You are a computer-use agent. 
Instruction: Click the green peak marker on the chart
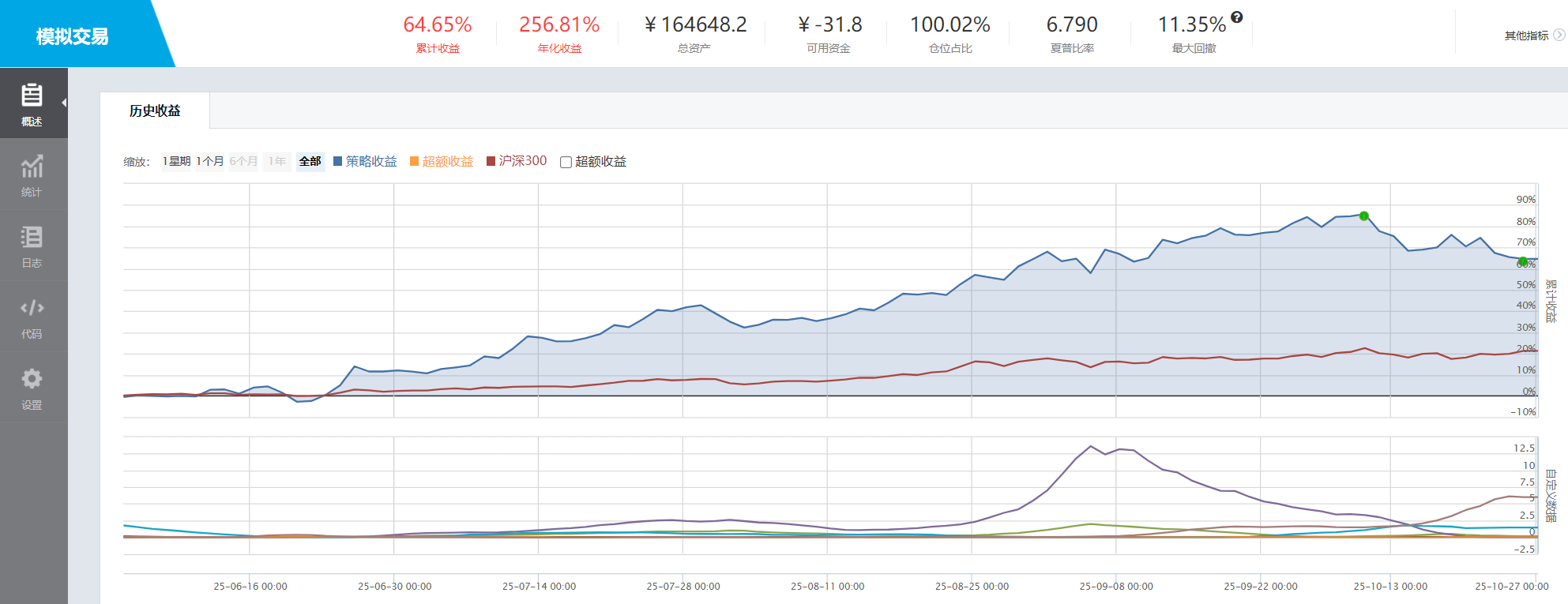[x=1363, y=216]
